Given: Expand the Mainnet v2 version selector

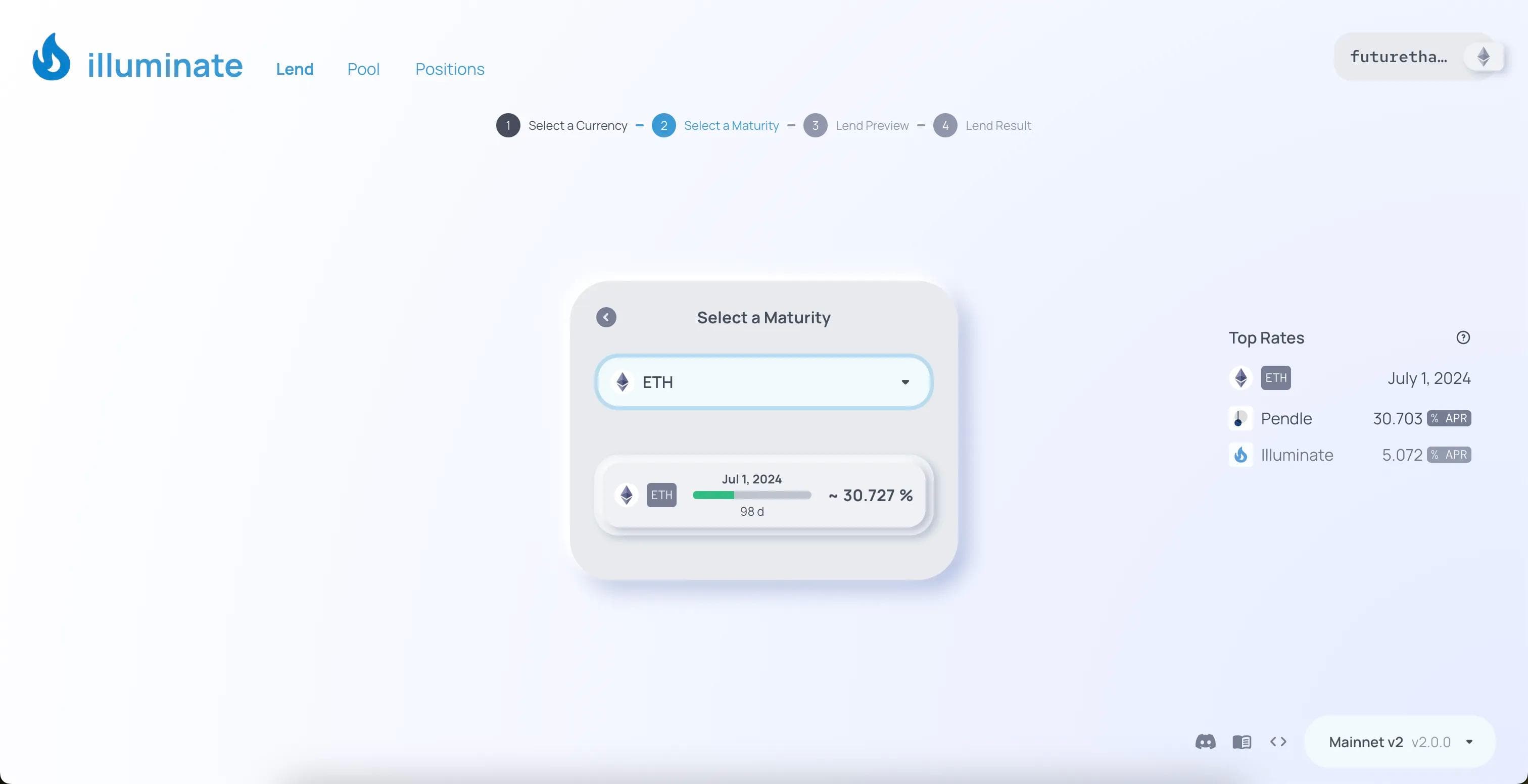Looking at the screenshot, I should [x=1471, y=742].
